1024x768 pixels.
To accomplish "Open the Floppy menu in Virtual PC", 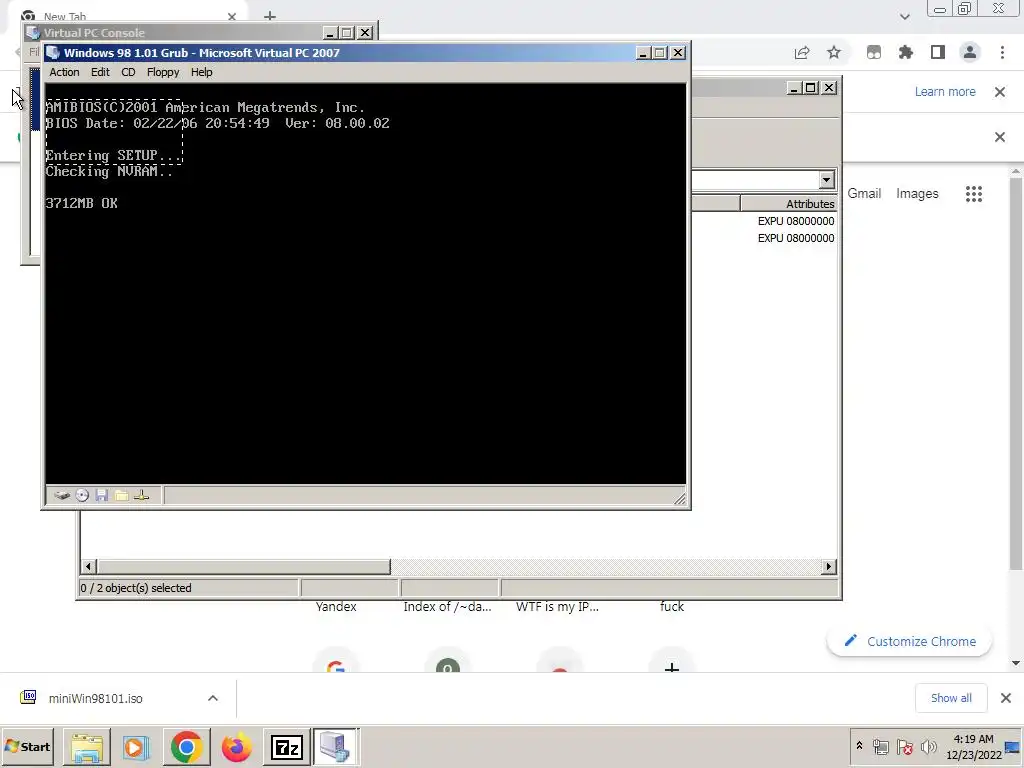I will click(x=163, y=72).
